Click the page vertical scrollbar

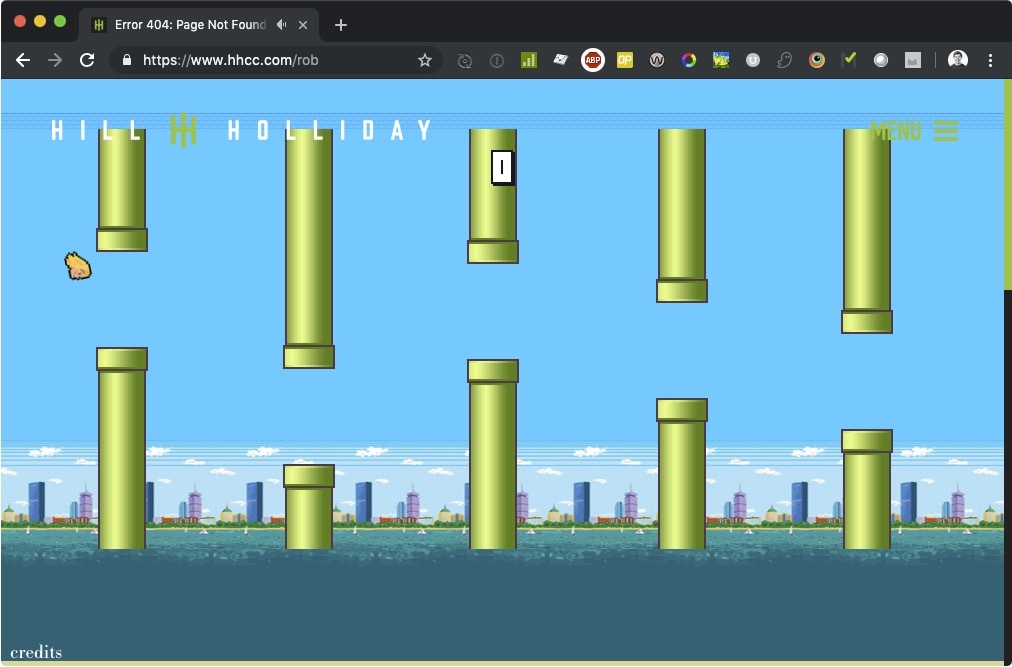coord(1007,185)
